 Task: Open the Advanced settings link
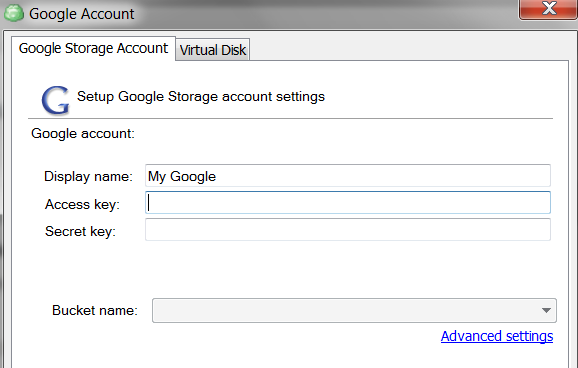tap(497, 336)
